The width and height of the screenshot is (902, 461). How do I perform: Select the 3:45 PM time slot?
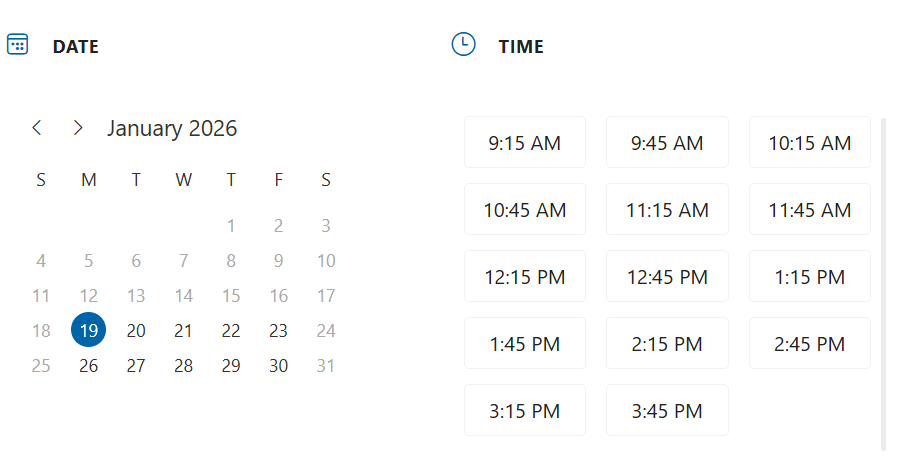click(x=667, y=411)
